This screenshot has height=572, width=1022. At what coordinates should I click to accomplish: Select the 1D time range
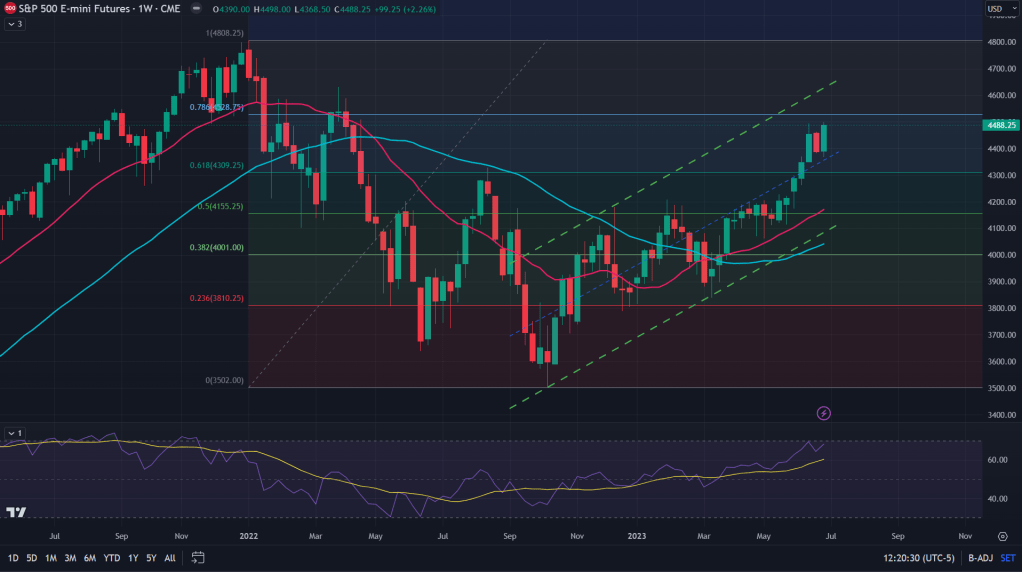point(13,557)
